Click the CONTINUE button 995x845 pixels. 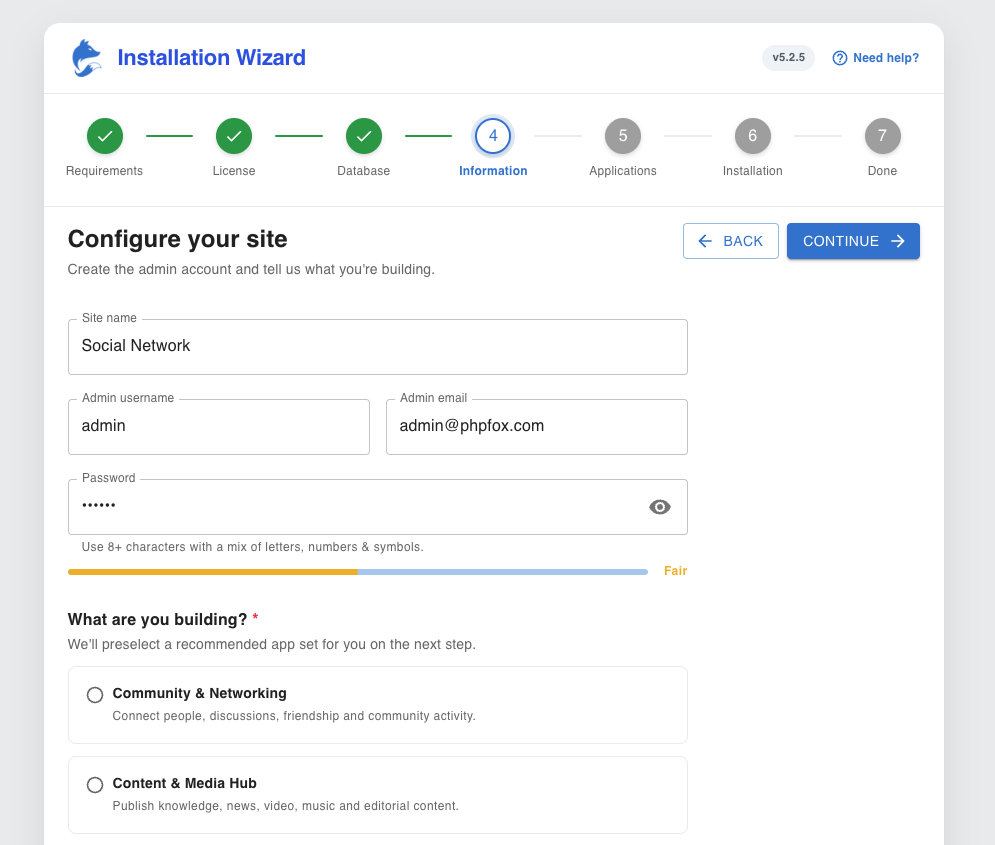pyautogui.click(x=853, y=241)
